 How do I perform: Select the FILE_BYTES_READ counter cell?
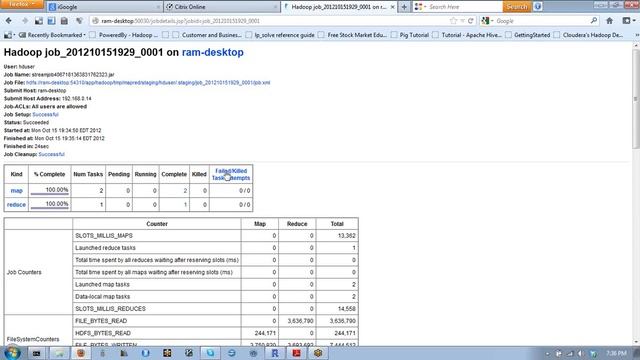tap(157, 321)
